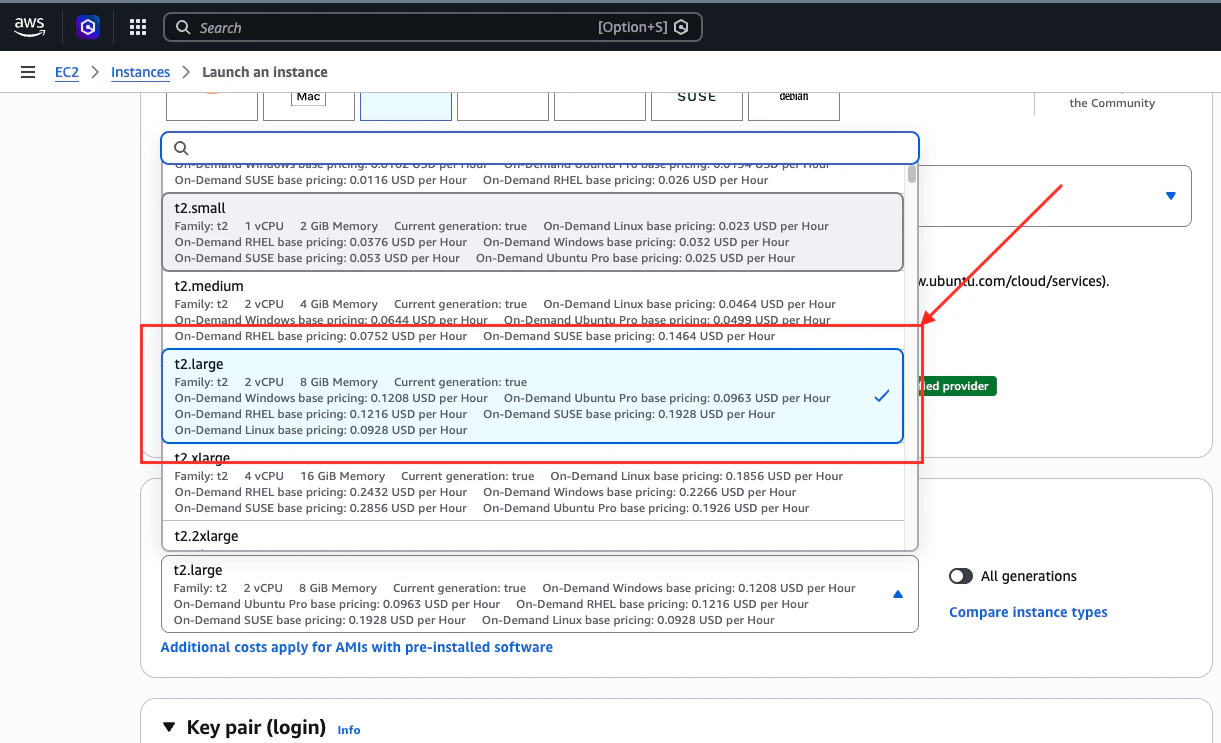Image resolution: width=1221 pixels, height=743 pixels.
Task: Choose t2.small instance type option
Action: click(532, 232)
